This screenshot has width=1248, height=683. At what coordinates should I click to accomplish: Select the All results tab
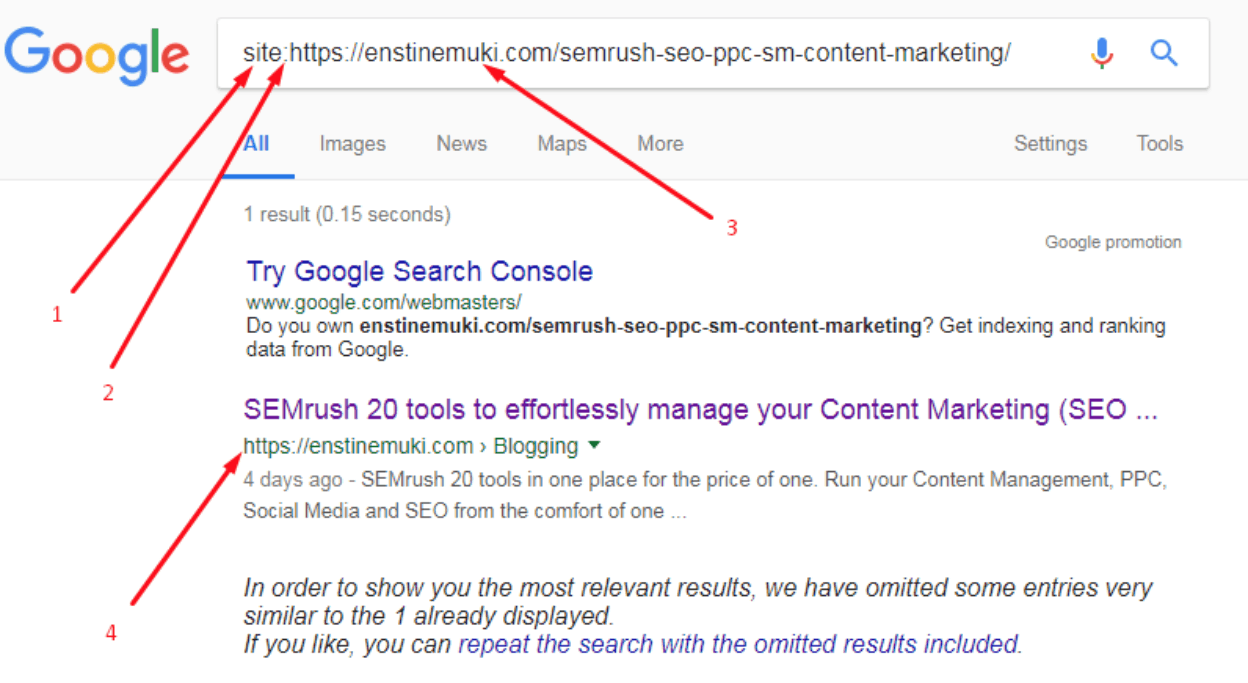pos(257,144)
